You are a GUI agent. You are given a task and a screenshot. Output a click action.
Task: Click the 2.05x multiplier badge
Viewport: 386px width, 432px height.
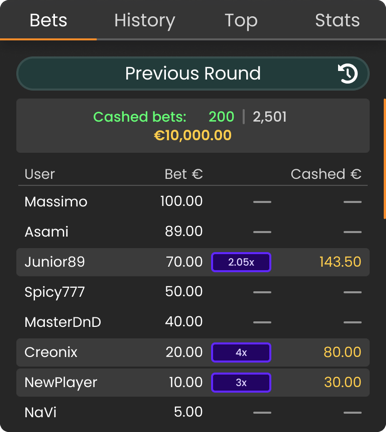click(241, 262)
